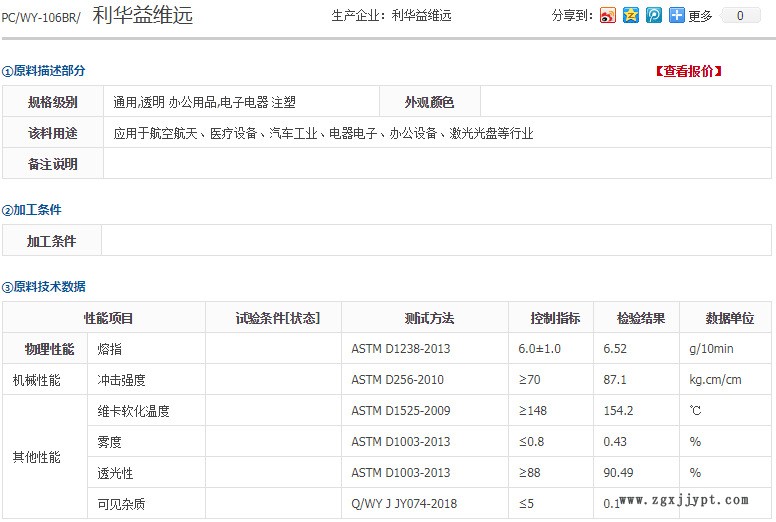This screenshot has width=776, height=522.
Task: Click the Tencent Weibo share icon
Action: click(654, 15)
